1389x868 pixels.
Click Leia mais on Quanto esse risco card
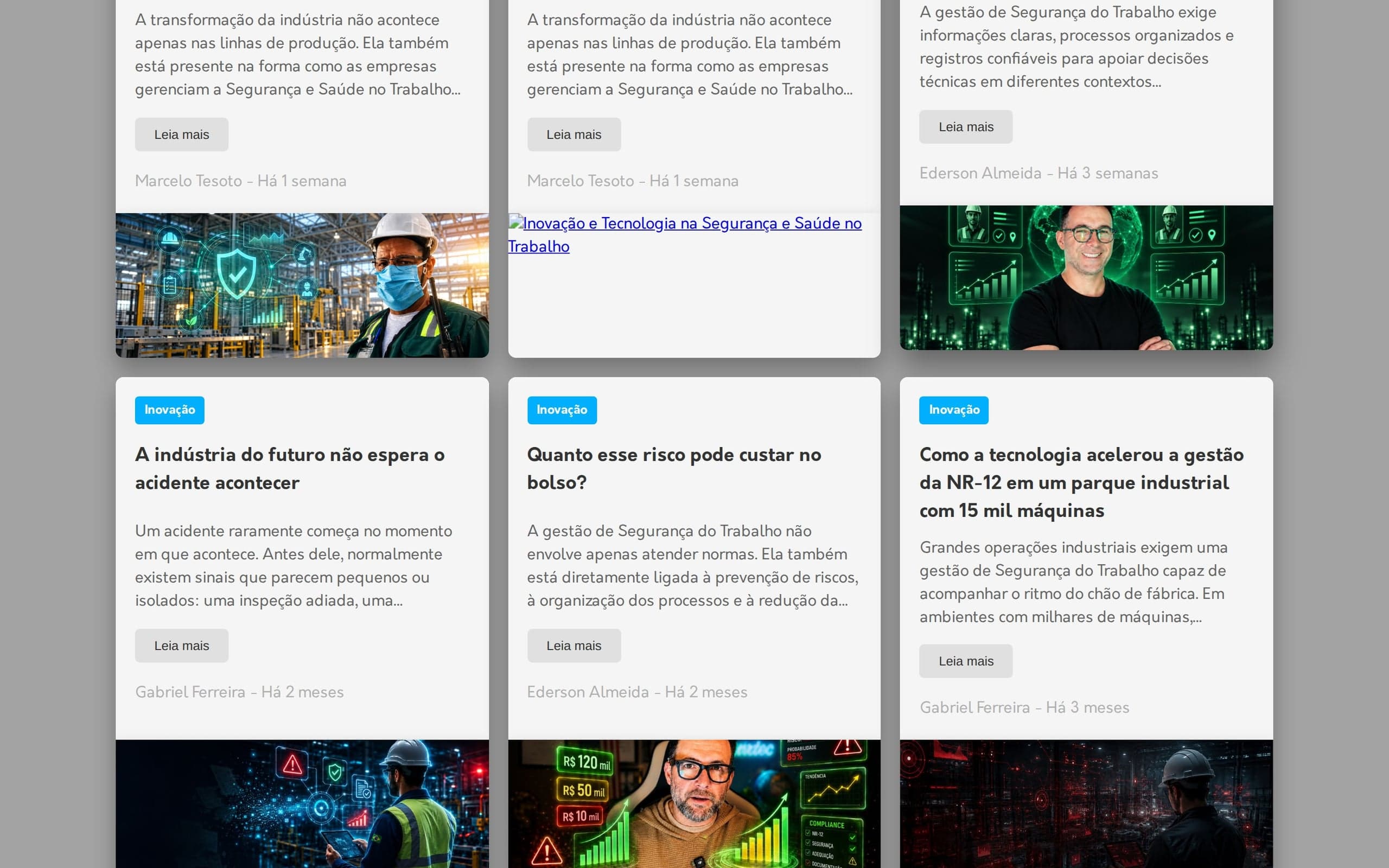574,645
